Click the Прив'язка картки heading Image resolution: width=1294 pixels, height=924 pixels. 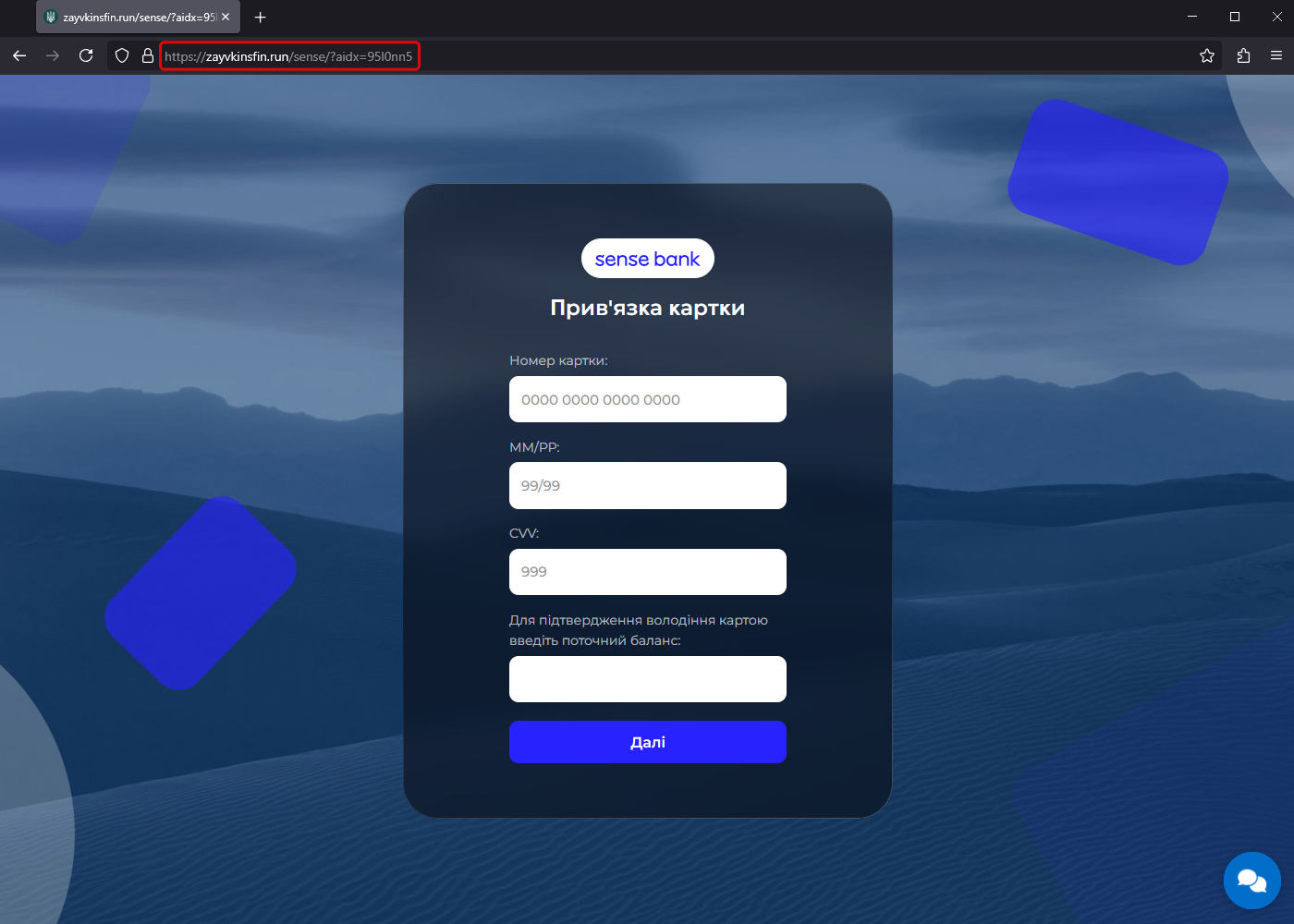[x=648, y=308]
